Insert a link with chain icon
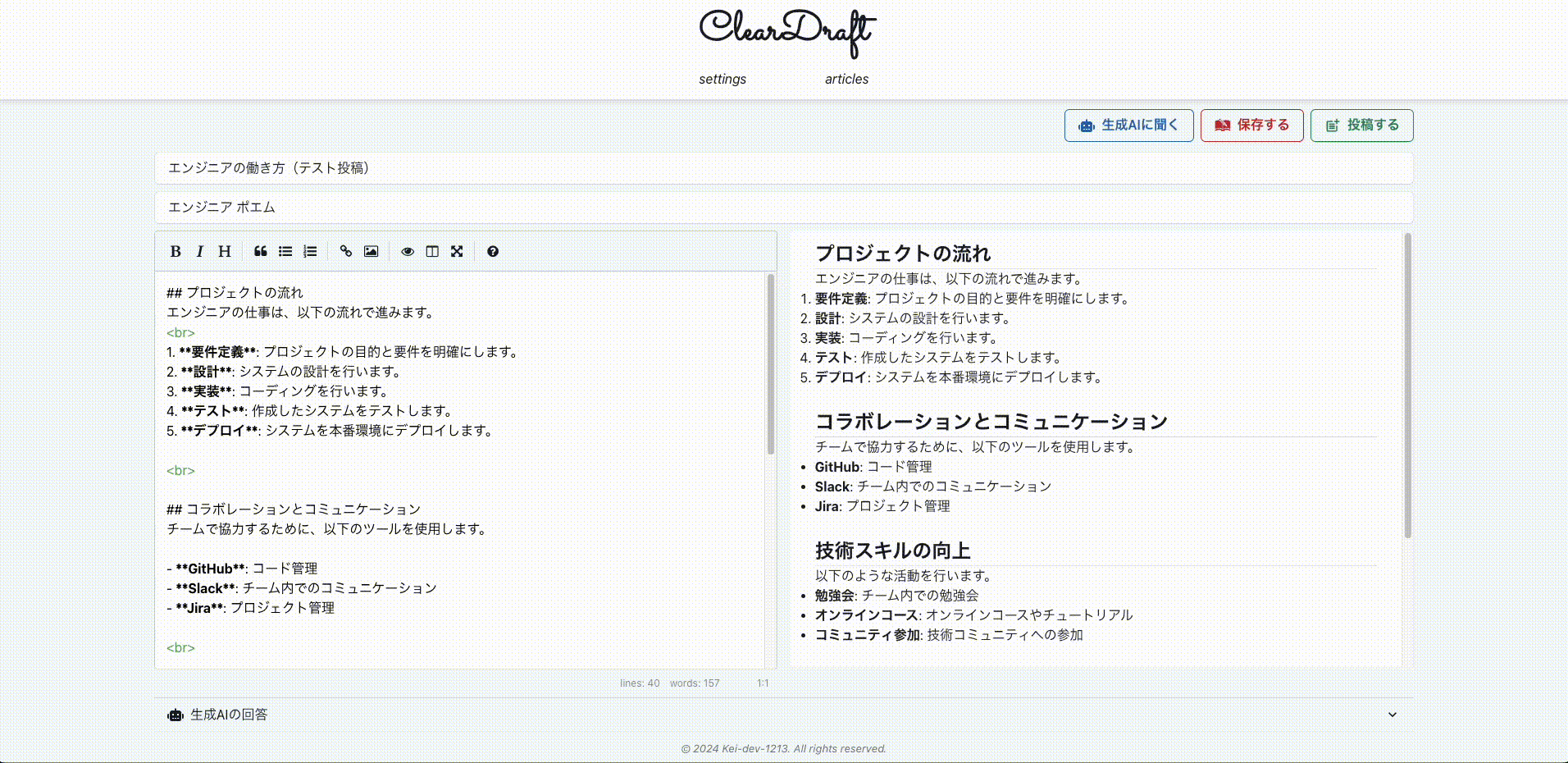1568x763 pixels. 346,252
